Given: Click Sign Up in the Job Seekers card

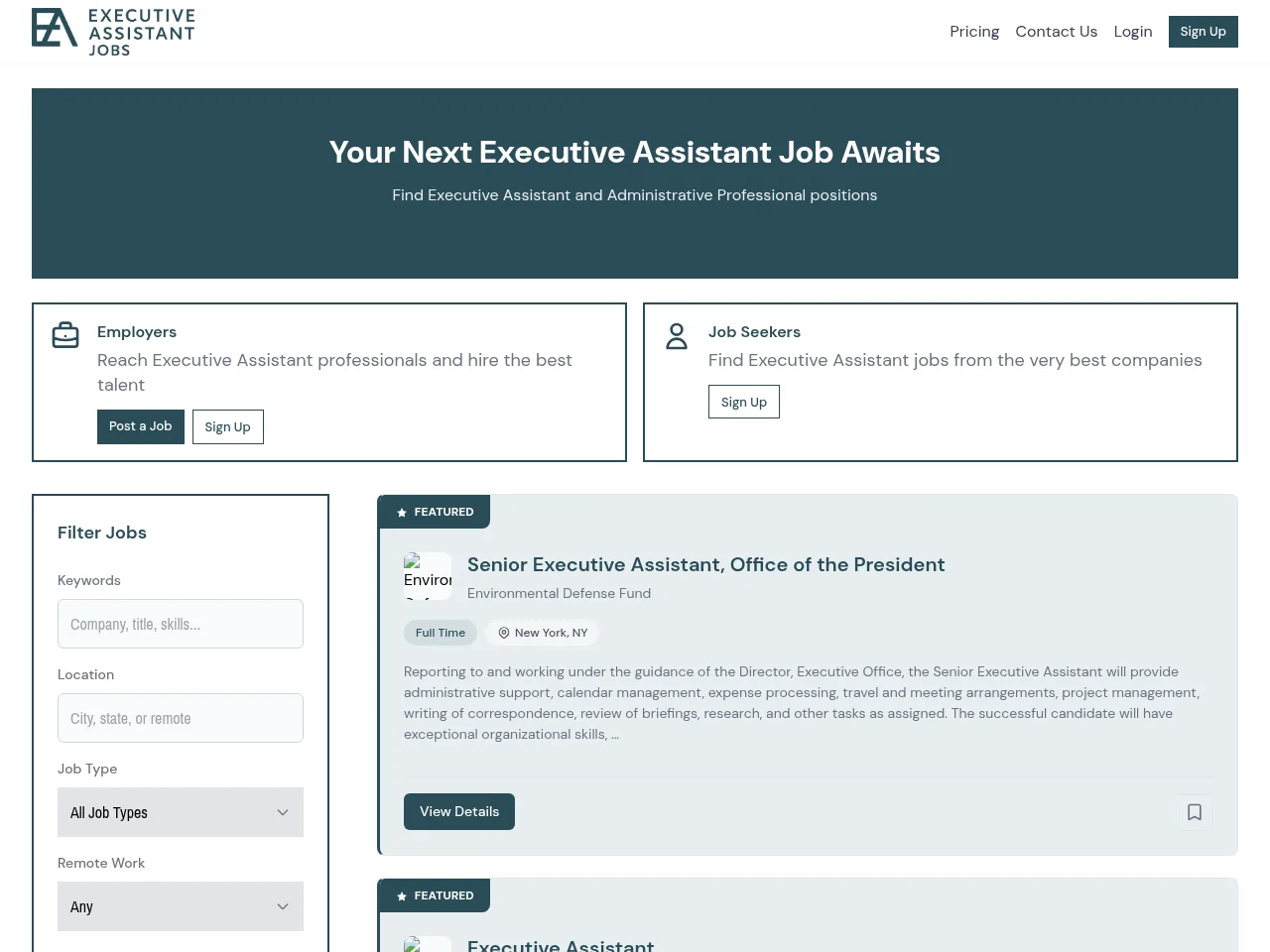Looking at the screenshot, I should click(x=744, y=402).
